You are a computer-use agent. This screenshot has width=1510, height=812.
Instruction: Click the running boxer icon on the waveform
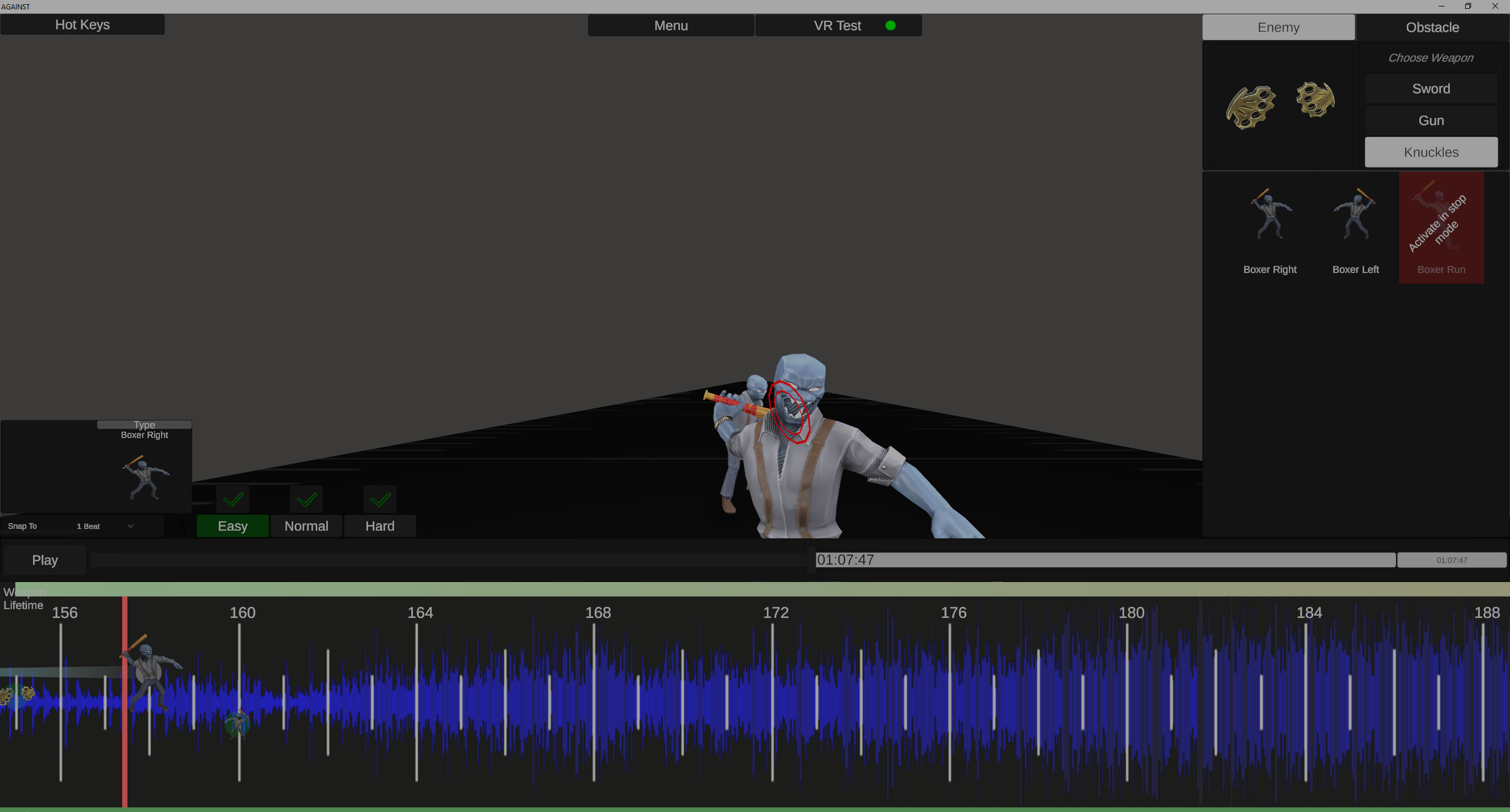[x=238, y=724]
